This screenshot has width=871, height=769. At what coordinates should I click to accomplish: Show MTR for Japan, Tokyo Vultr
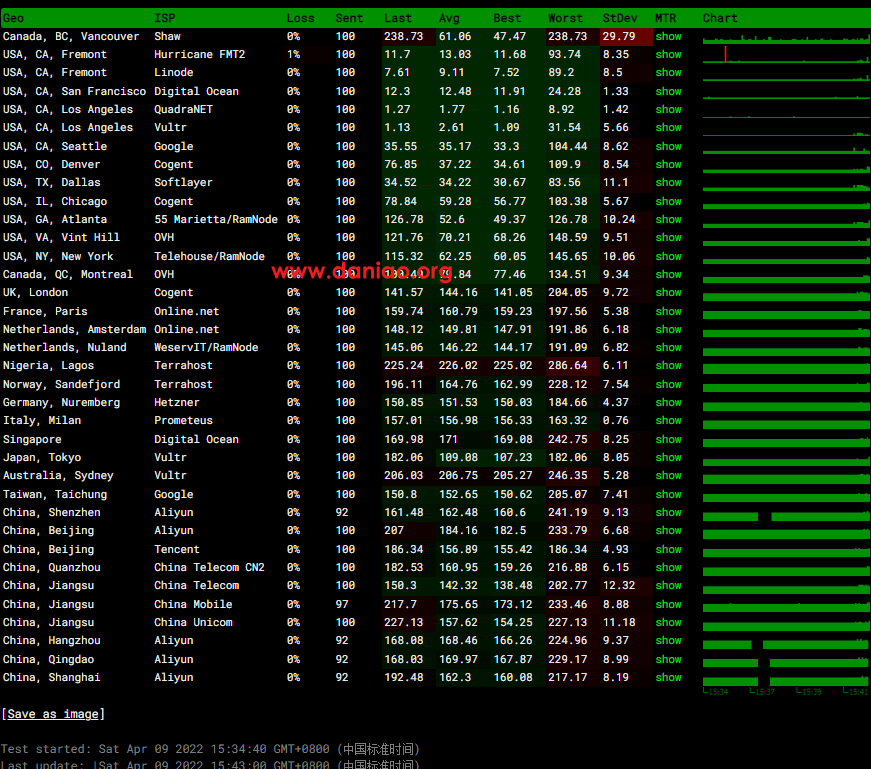(668, 458)
